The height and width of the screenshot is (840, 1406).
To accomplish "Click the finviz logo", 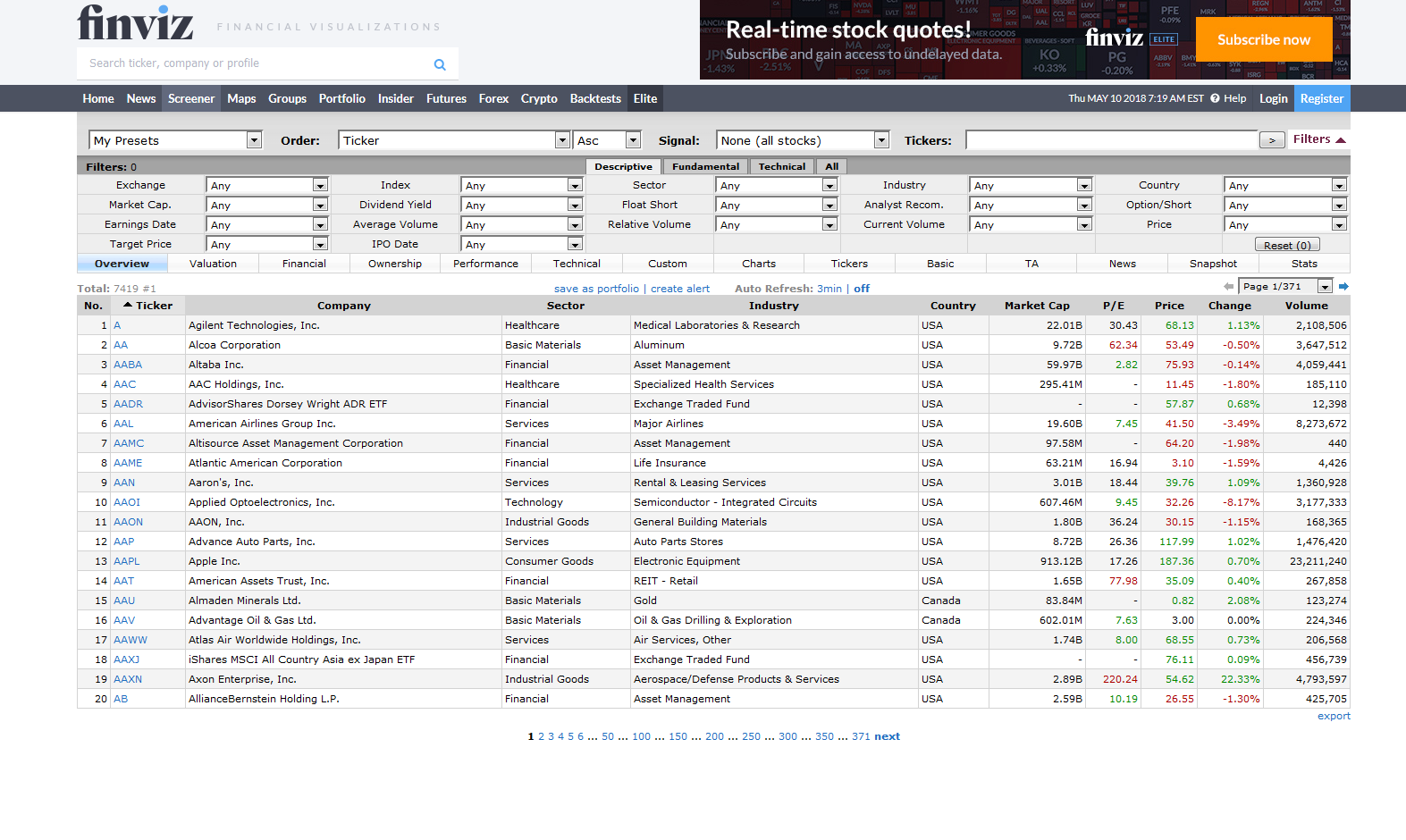I will click(135, 23).
